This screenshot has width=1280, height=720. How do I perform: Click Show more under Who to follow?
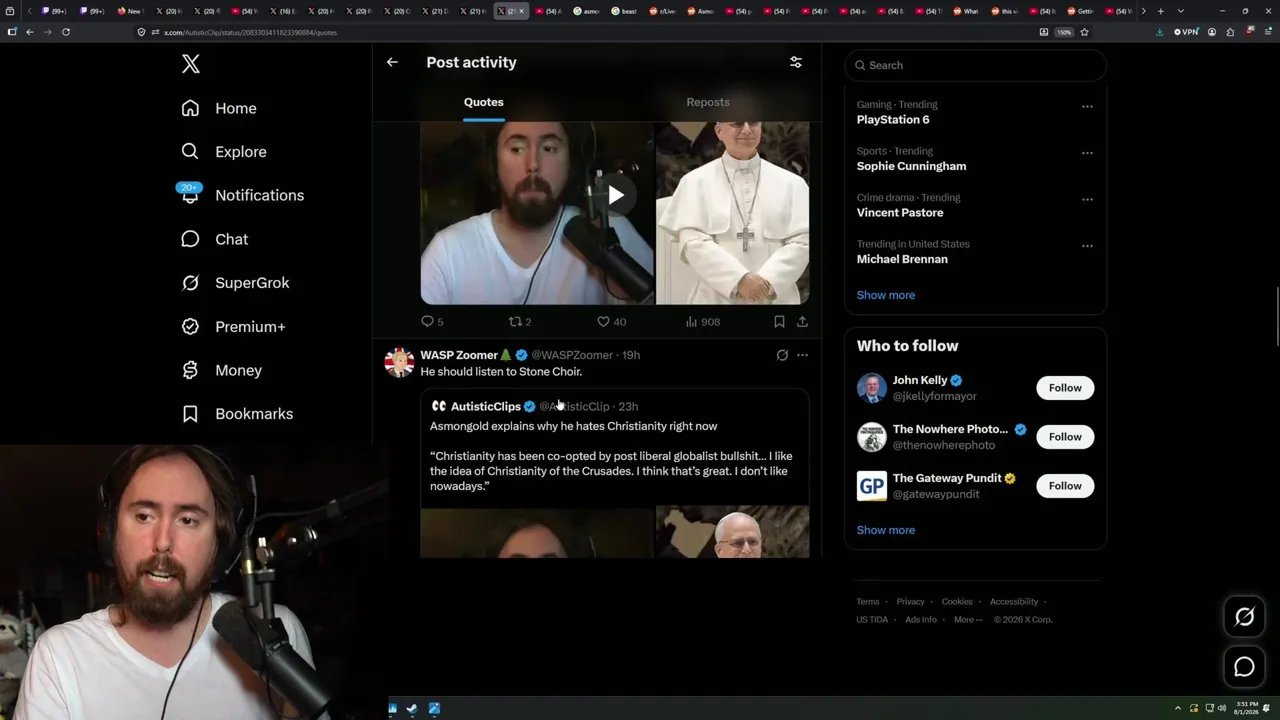[x=886, y=530]
